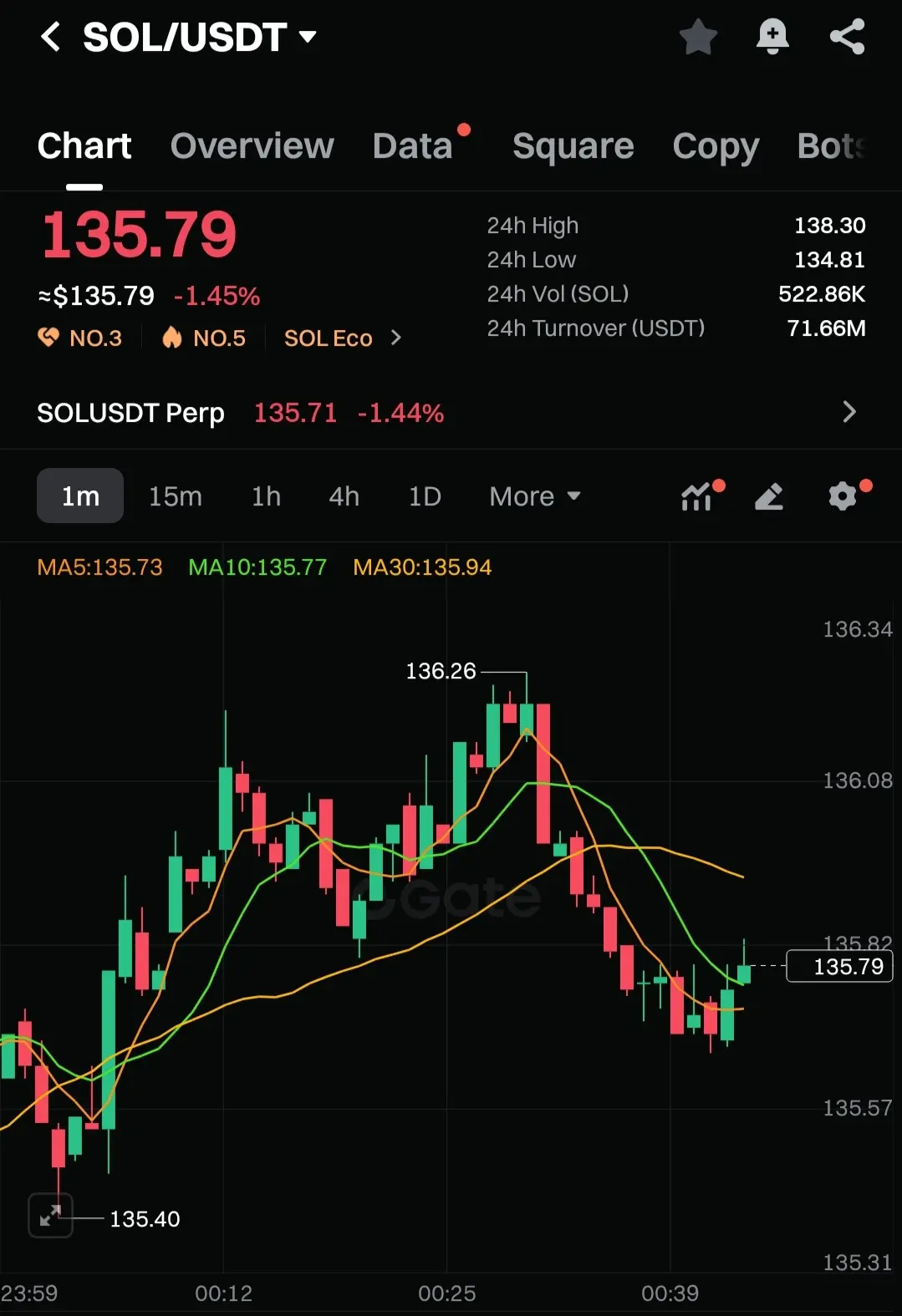Tap the SOLUSDT Perp label
This screenshot has height=1316, width=902.
[130, 413]
